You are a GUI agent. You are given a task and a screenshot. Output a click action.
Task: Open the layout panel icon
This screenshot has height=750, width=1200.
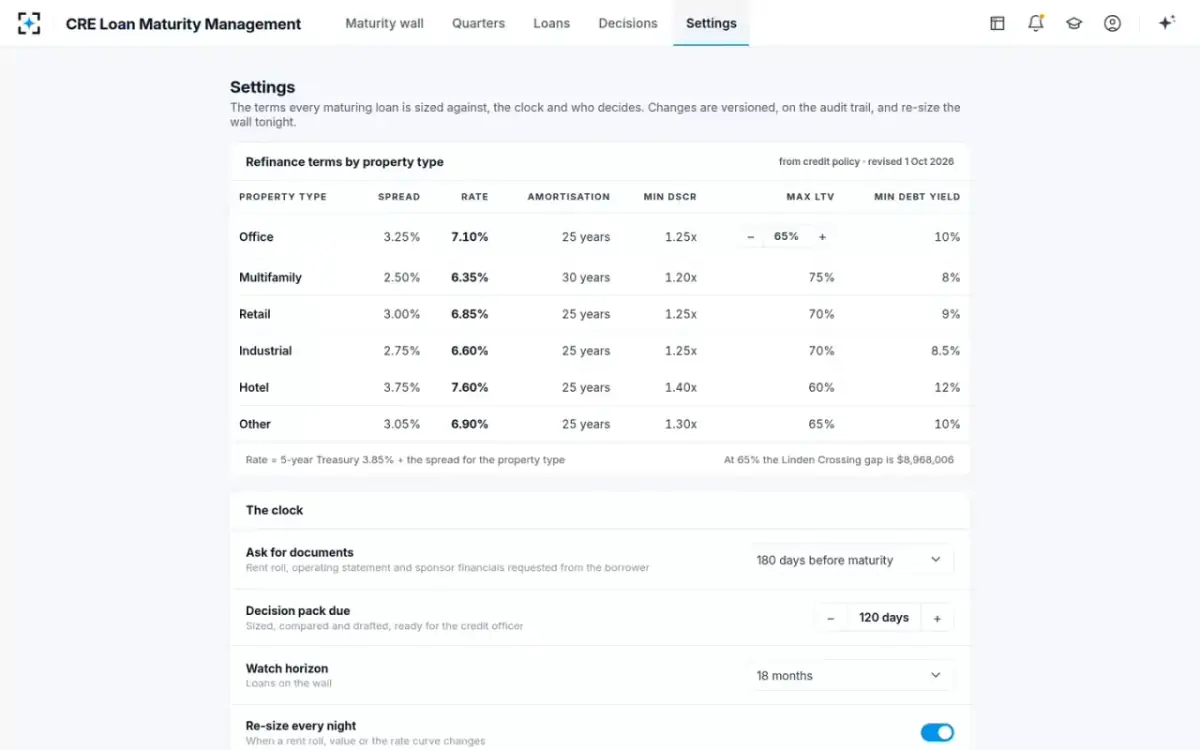[997, 23]
